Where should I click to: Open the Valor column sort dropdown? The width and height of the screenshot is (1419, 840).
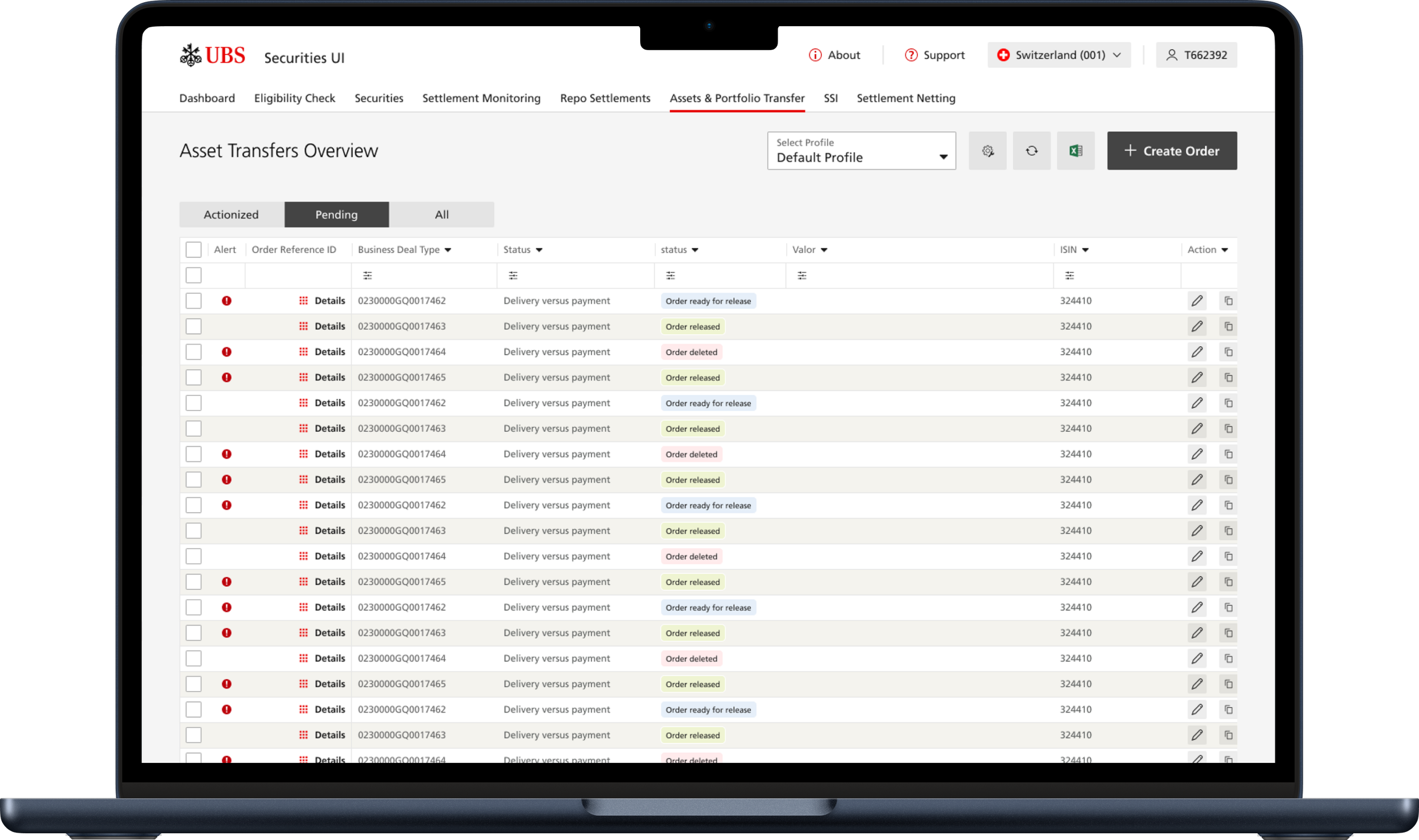tap(824, 250)
